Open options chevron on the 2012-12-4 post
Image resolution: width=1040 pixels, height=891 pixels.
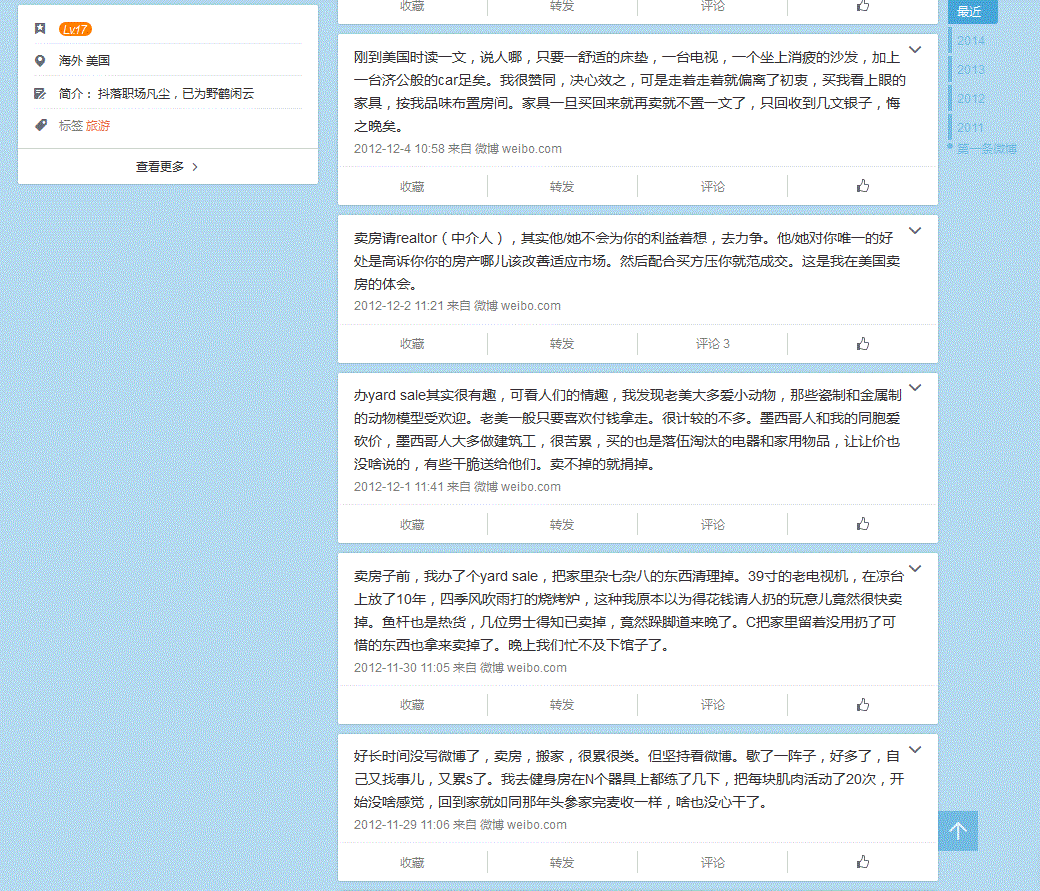(x=914, y=50)
